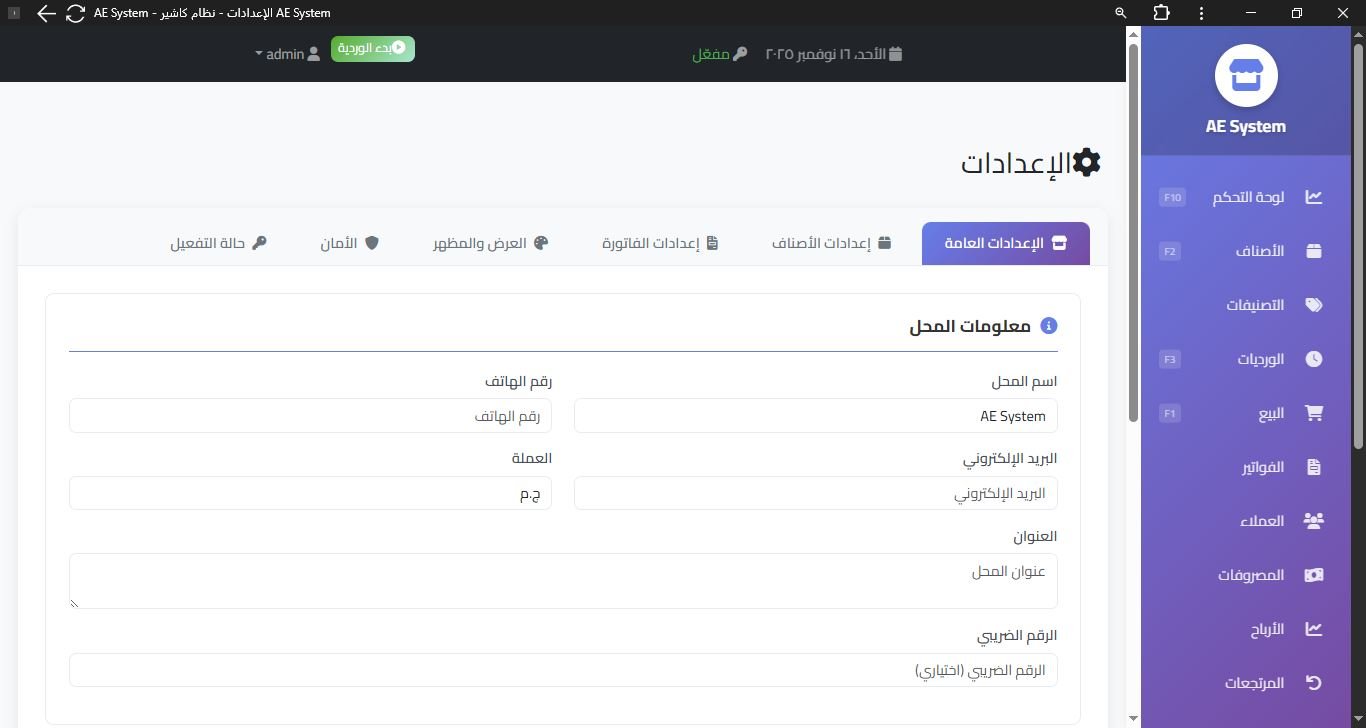Select the المرتجعات returns arrow icon
The height and width of the screenshot is (728, 1366).
click(x=1313, y=683)
